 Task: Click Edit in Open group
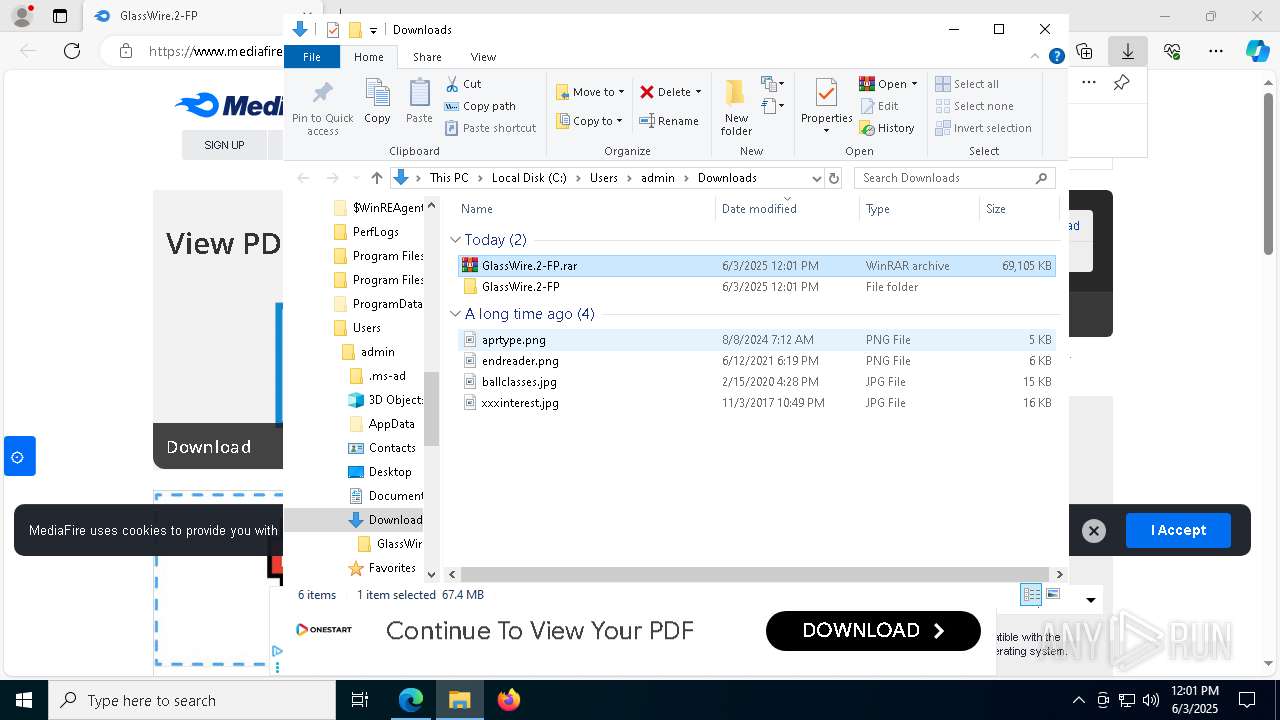click(879, 106)
